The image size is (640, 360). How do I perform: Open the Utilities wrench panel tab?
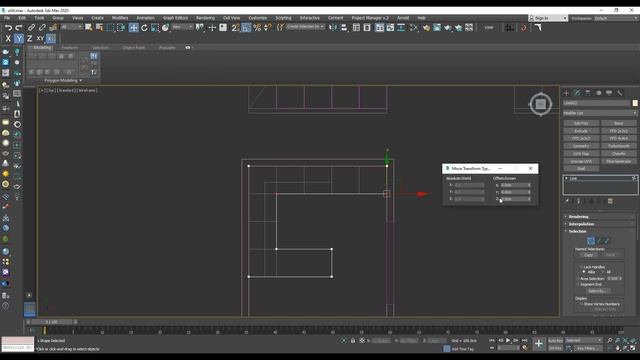click(620, 93)
